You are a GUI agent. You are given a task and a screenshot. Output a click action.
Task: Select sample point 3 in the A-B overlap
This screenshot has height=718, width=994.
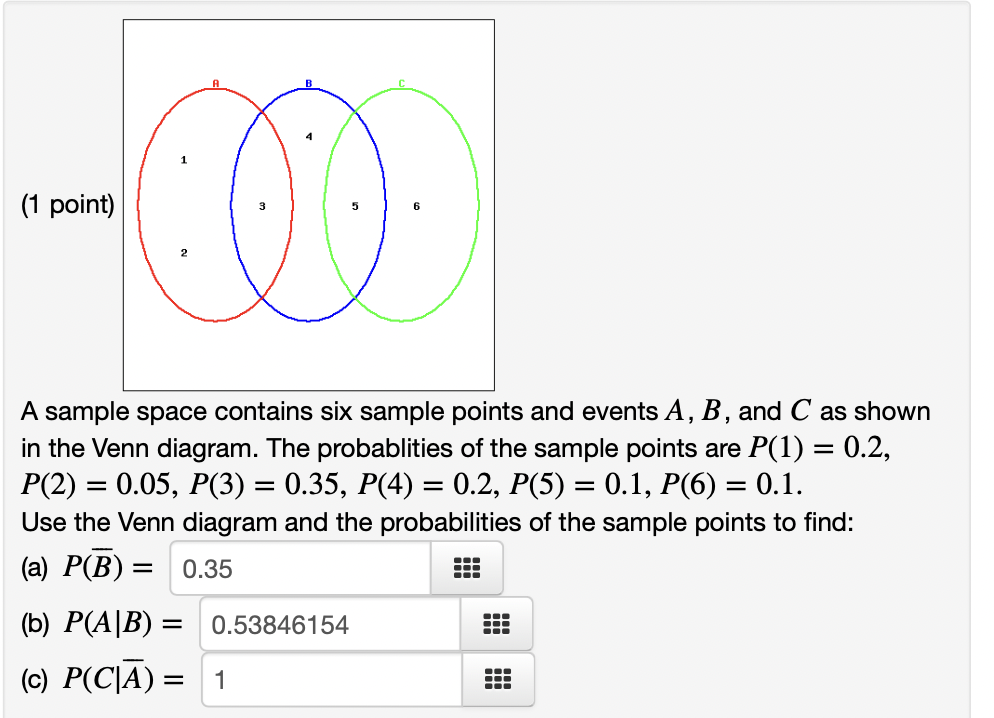(x=262, y=206)
